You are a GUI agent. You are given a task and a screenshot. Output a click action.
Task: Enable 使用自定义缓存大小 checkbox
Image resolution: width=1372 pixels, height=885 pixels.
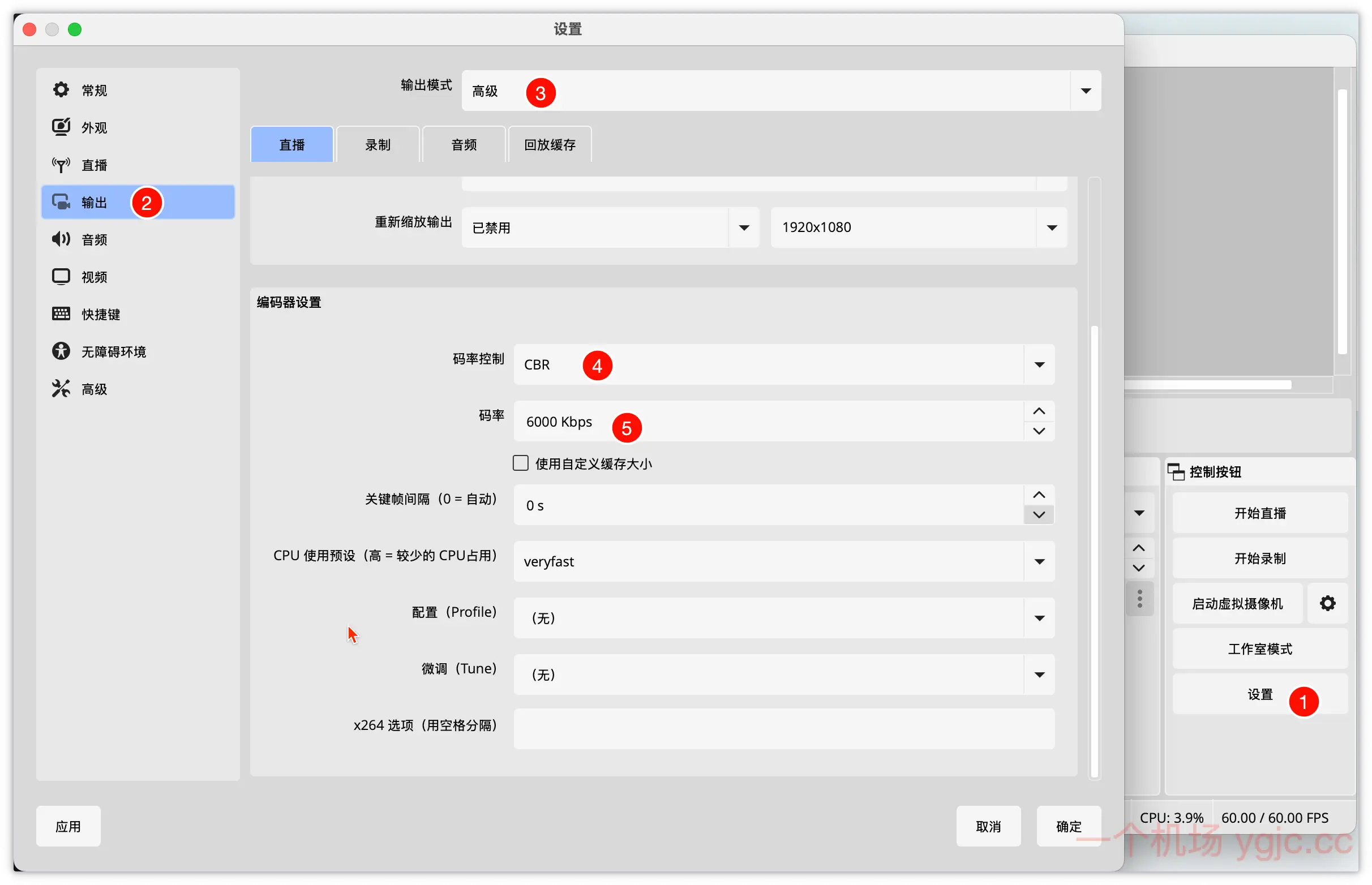[x=520, y=463]
